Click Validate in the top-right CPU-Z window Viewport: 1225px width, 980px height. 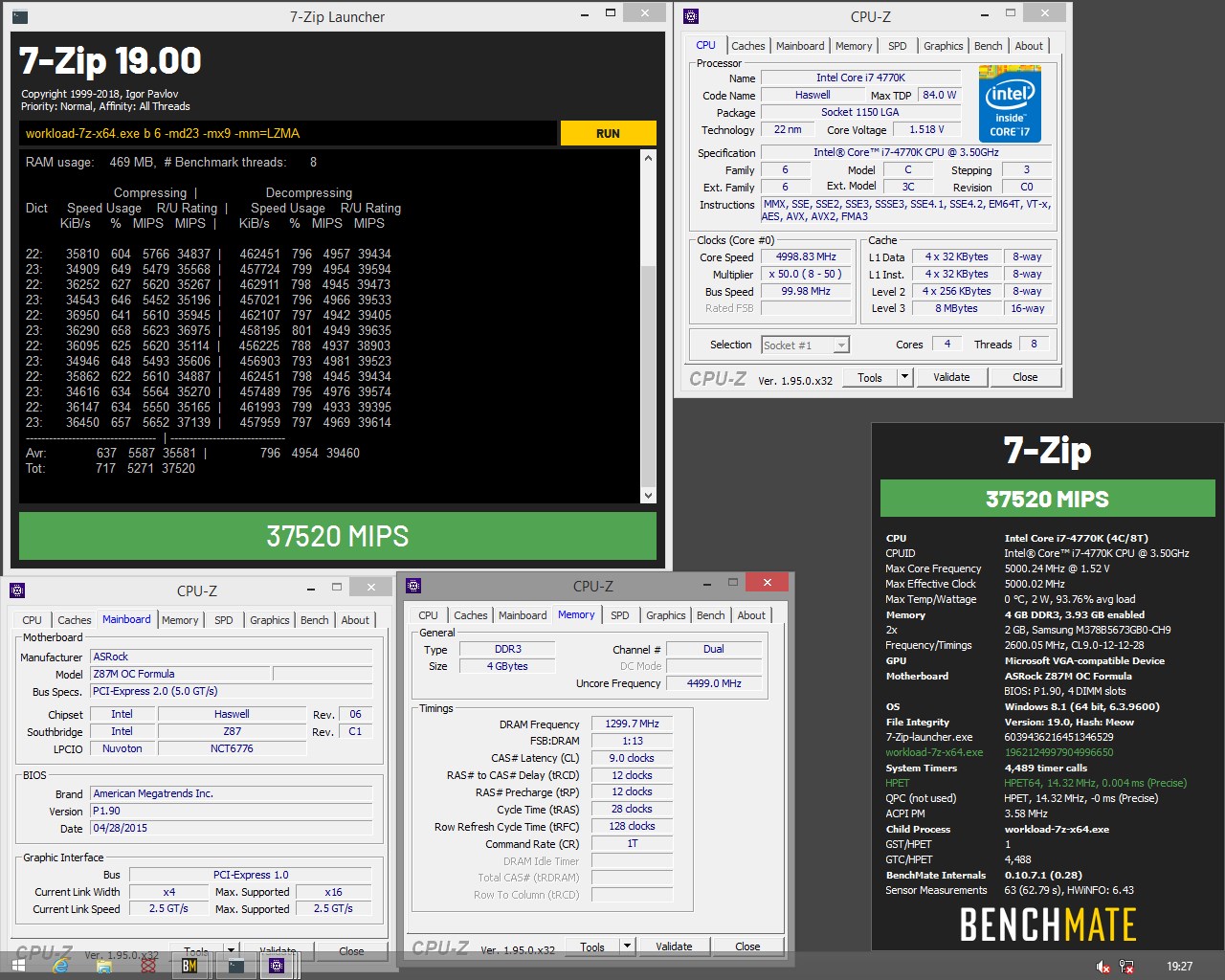951,377
